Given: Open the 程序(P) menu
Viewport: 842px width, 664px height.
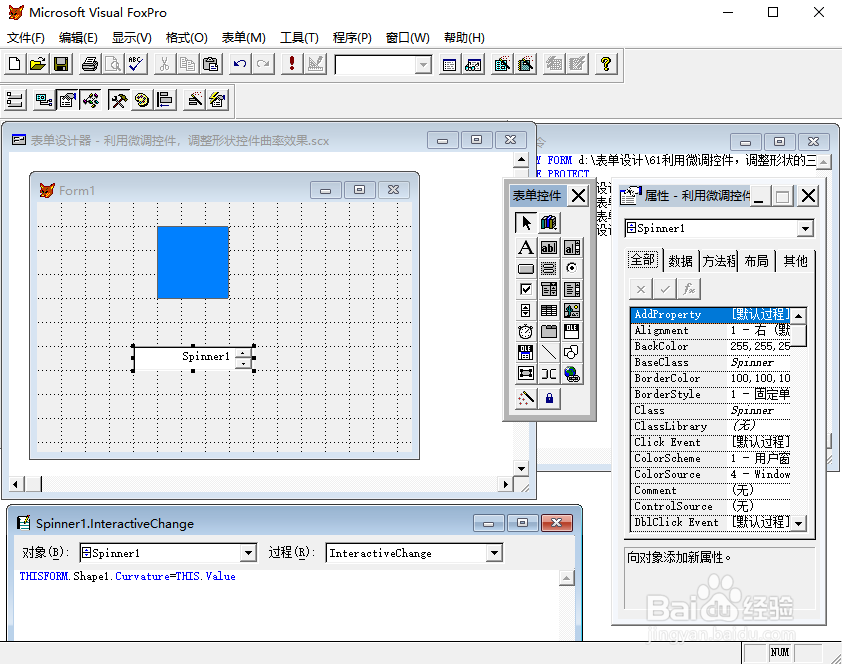Looking at the screenshot, I should [352, 38].
